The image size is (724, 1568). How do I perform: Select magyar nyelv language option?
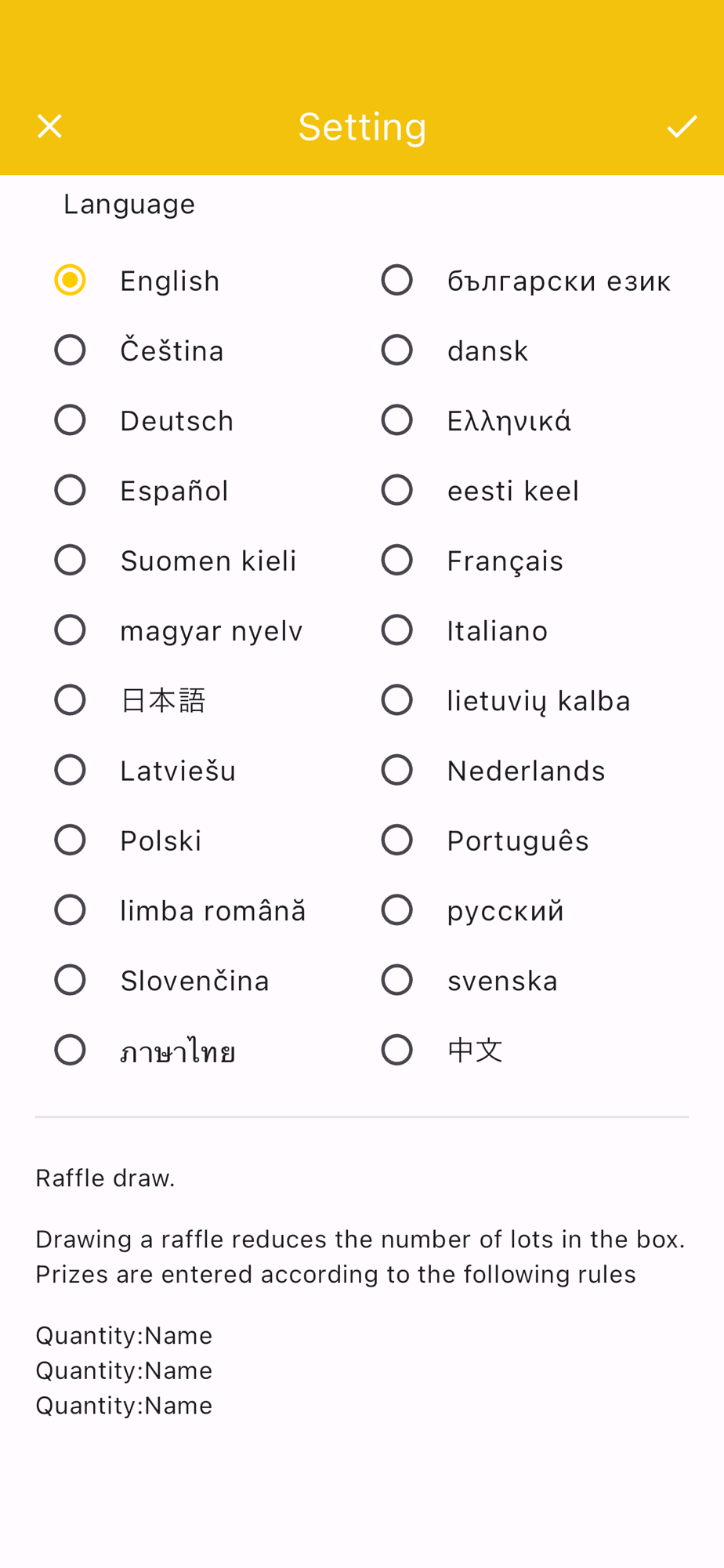(70, 630)
